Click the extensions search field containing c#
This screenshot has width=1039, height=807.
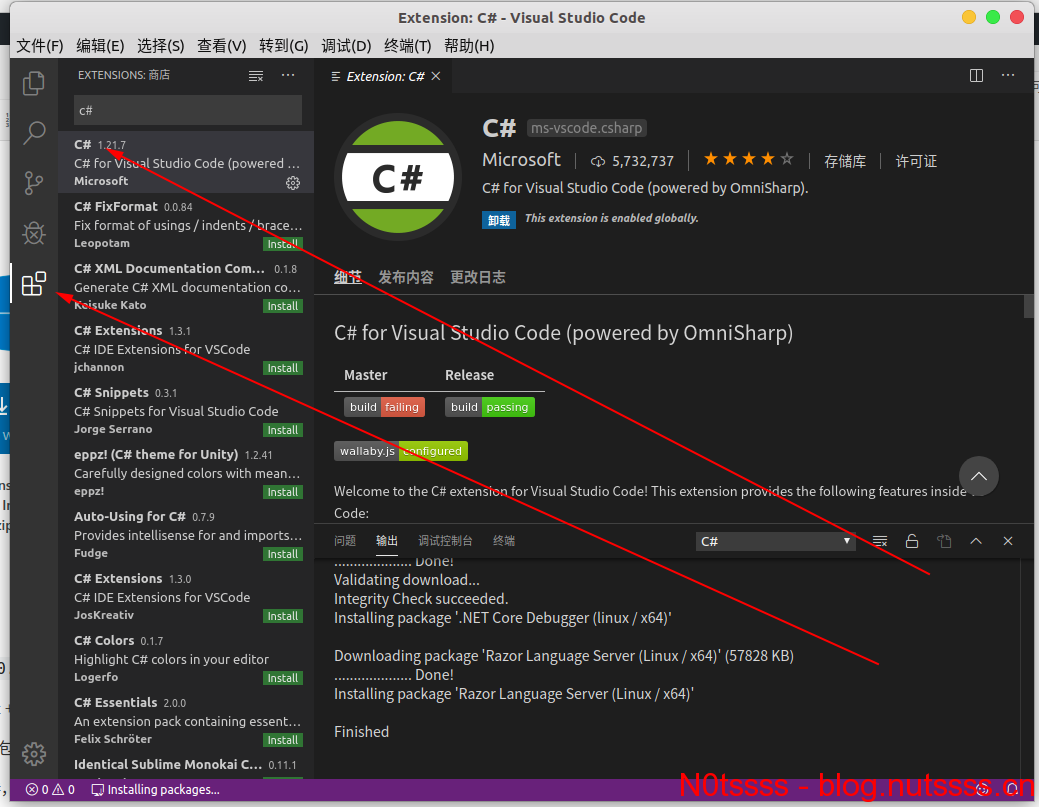(x=188, y=110)
